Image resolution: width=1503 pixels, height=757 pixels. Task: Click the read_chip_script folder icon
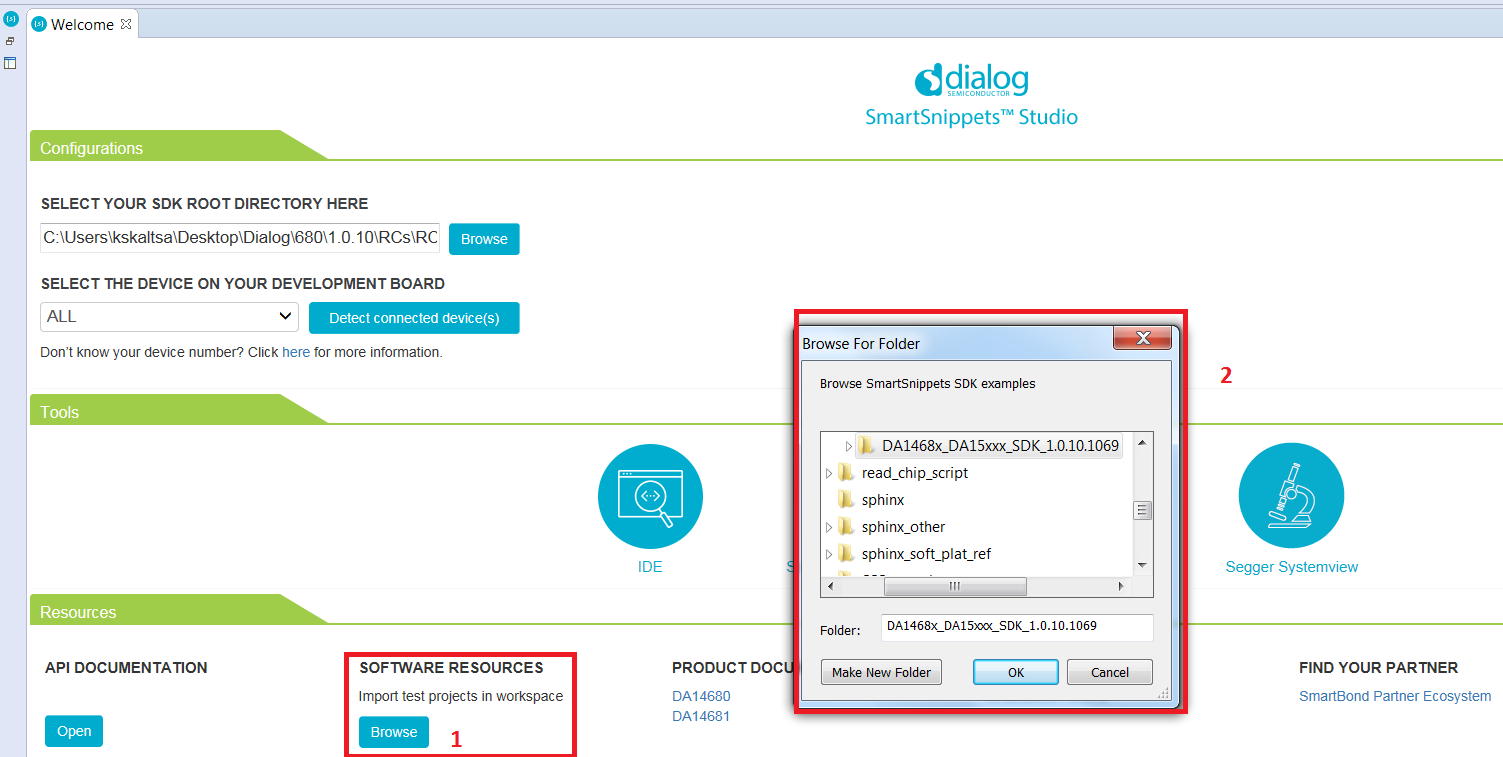point(846,472)
